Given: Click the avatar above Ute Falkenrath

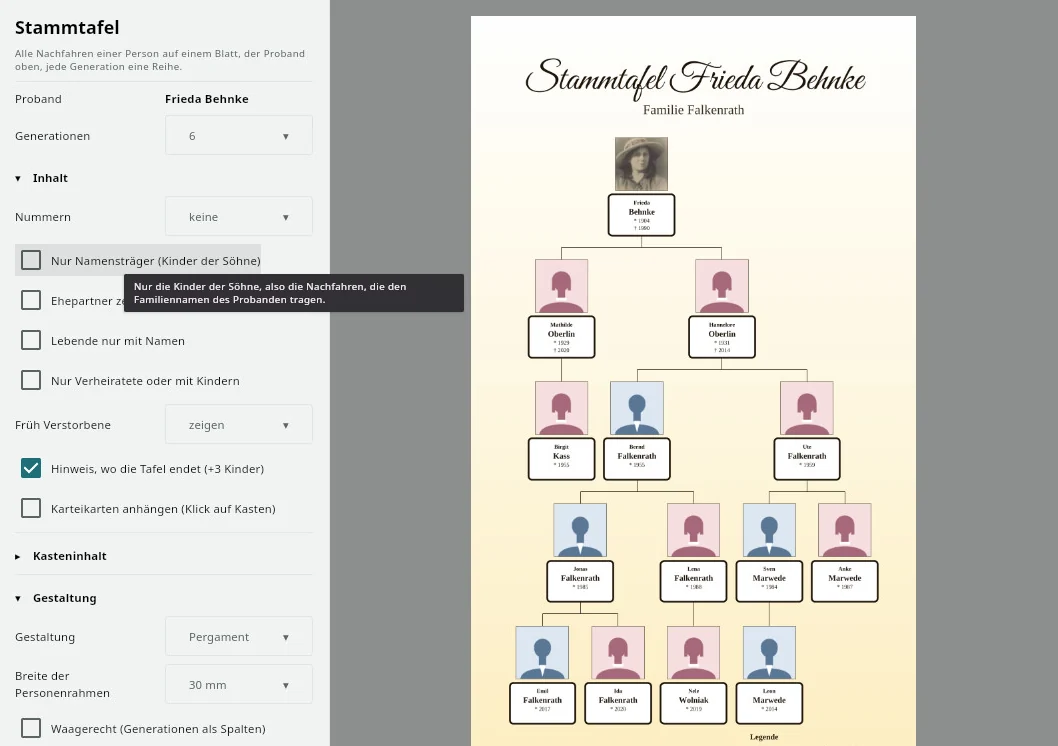Looking at the screenshot, I should [807, 408].
